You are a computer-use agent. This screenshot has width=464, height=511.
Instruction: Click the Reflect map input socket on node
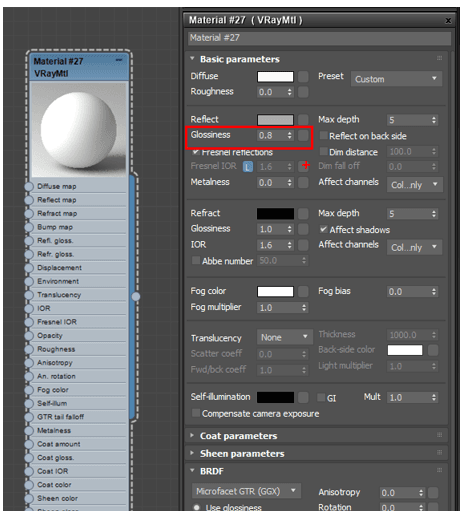tap(29, 200)
